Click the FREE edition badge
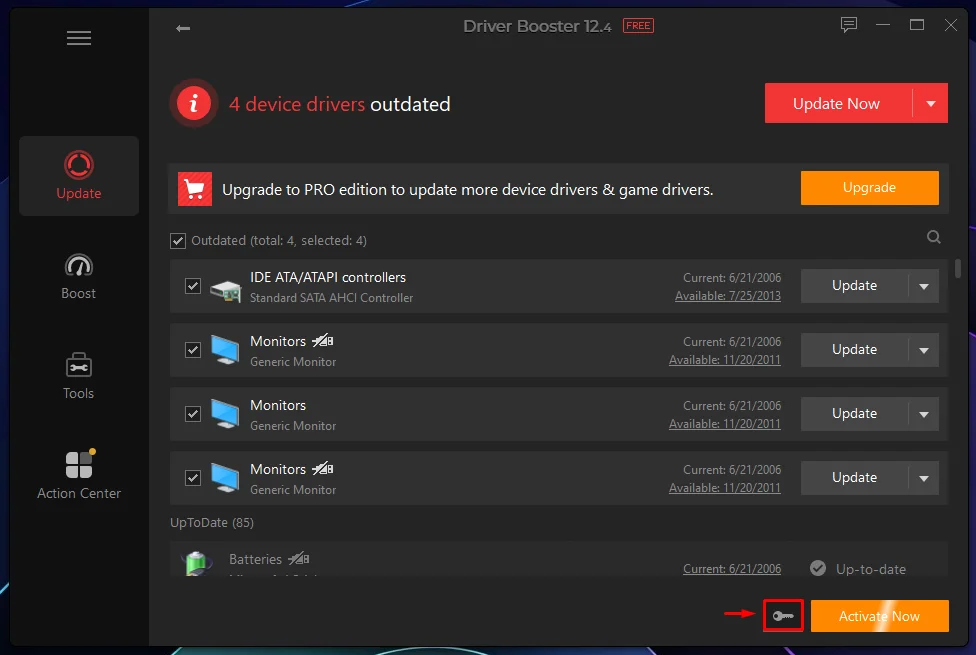This screenshot has width=976, height=655. (638, 26)
